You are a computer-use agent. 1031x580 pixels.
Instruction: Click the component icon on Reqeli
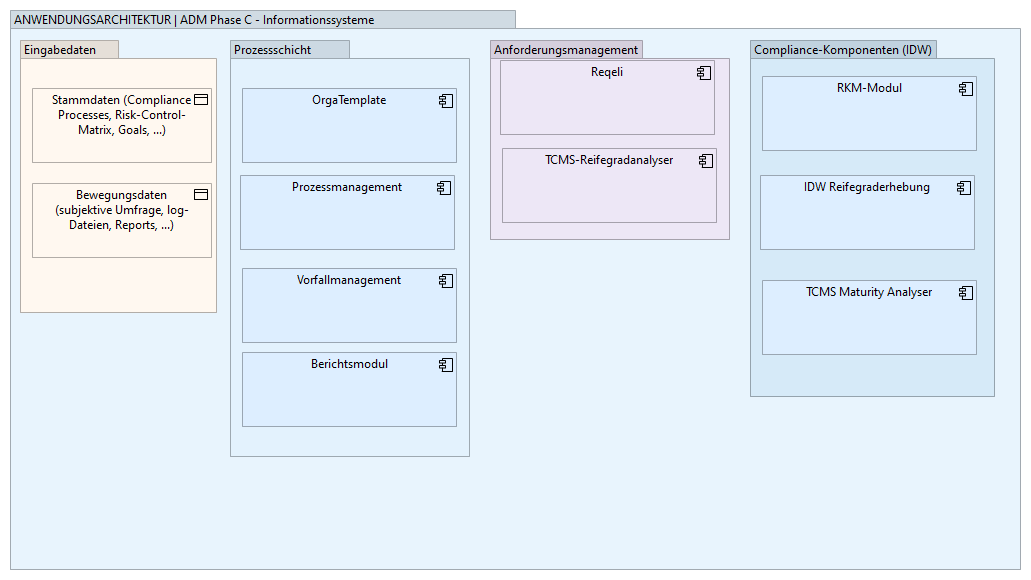[704, 73]
